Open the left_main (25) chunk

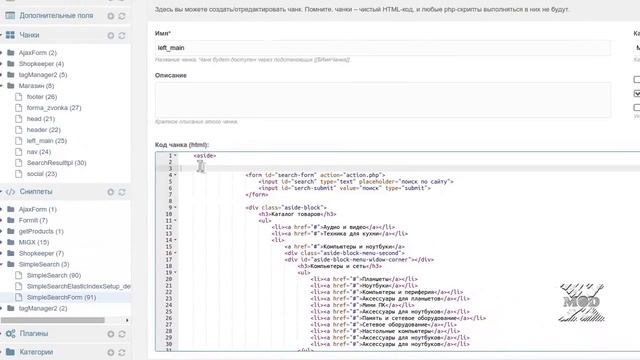47,141
